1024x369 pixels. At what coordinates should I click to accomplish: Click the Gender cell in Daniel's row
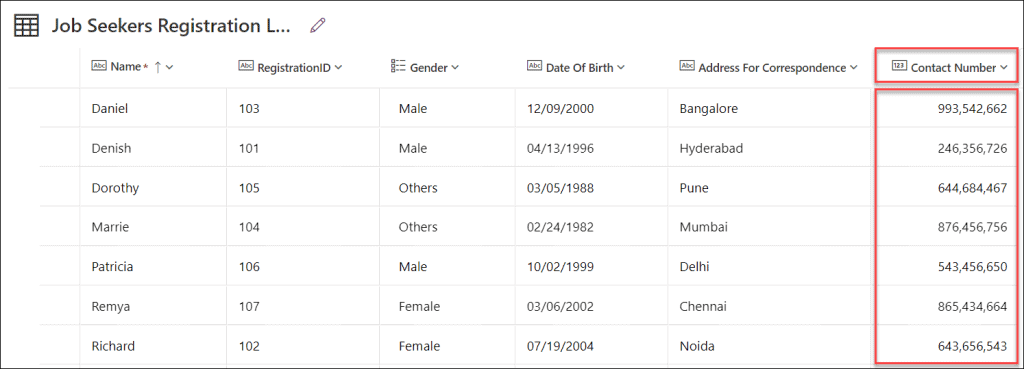click(413, 108)
